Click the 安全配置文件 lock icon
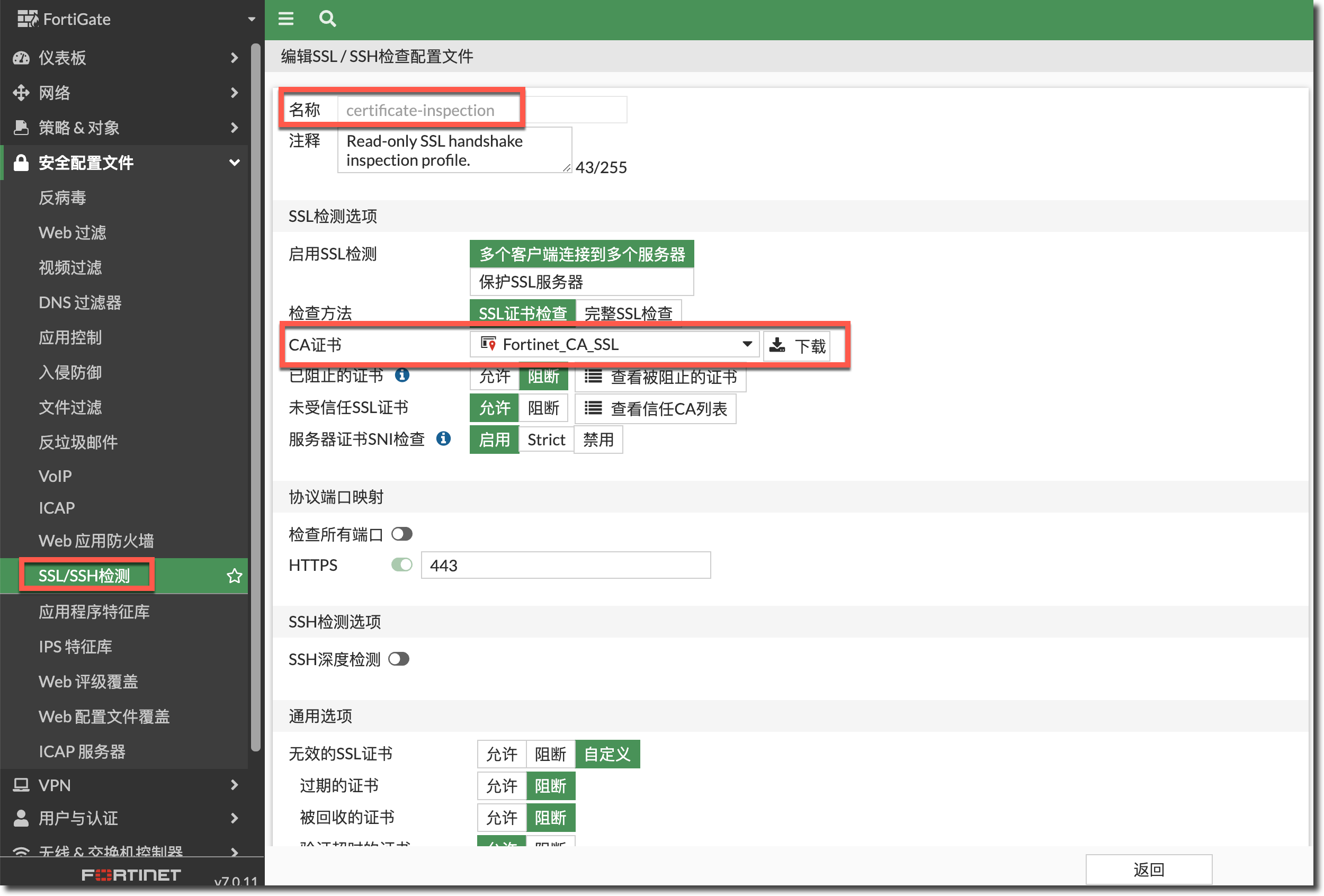1324x896 pixels. click(21, 163)
